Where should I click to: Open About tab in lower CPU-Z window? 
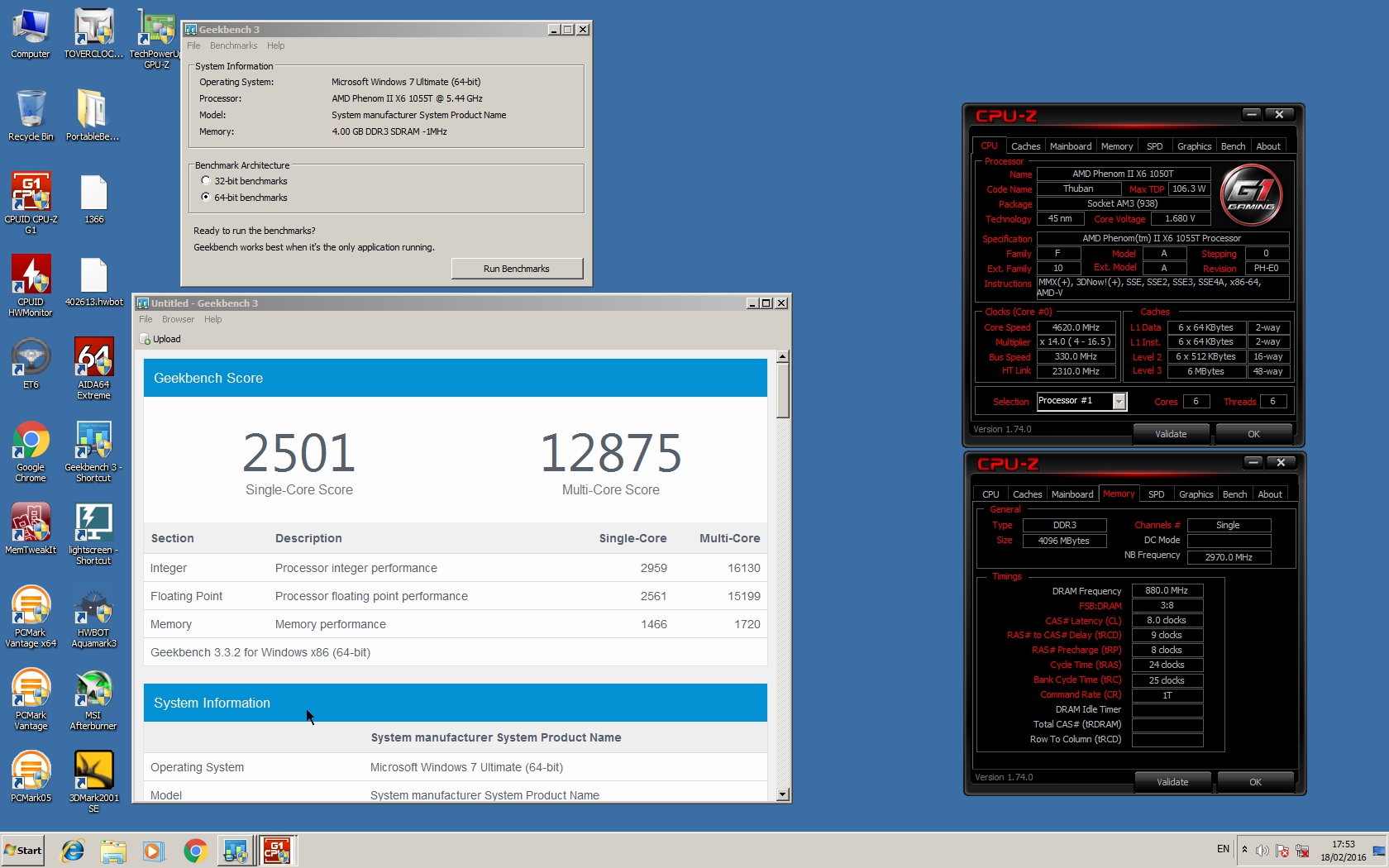1270,494
